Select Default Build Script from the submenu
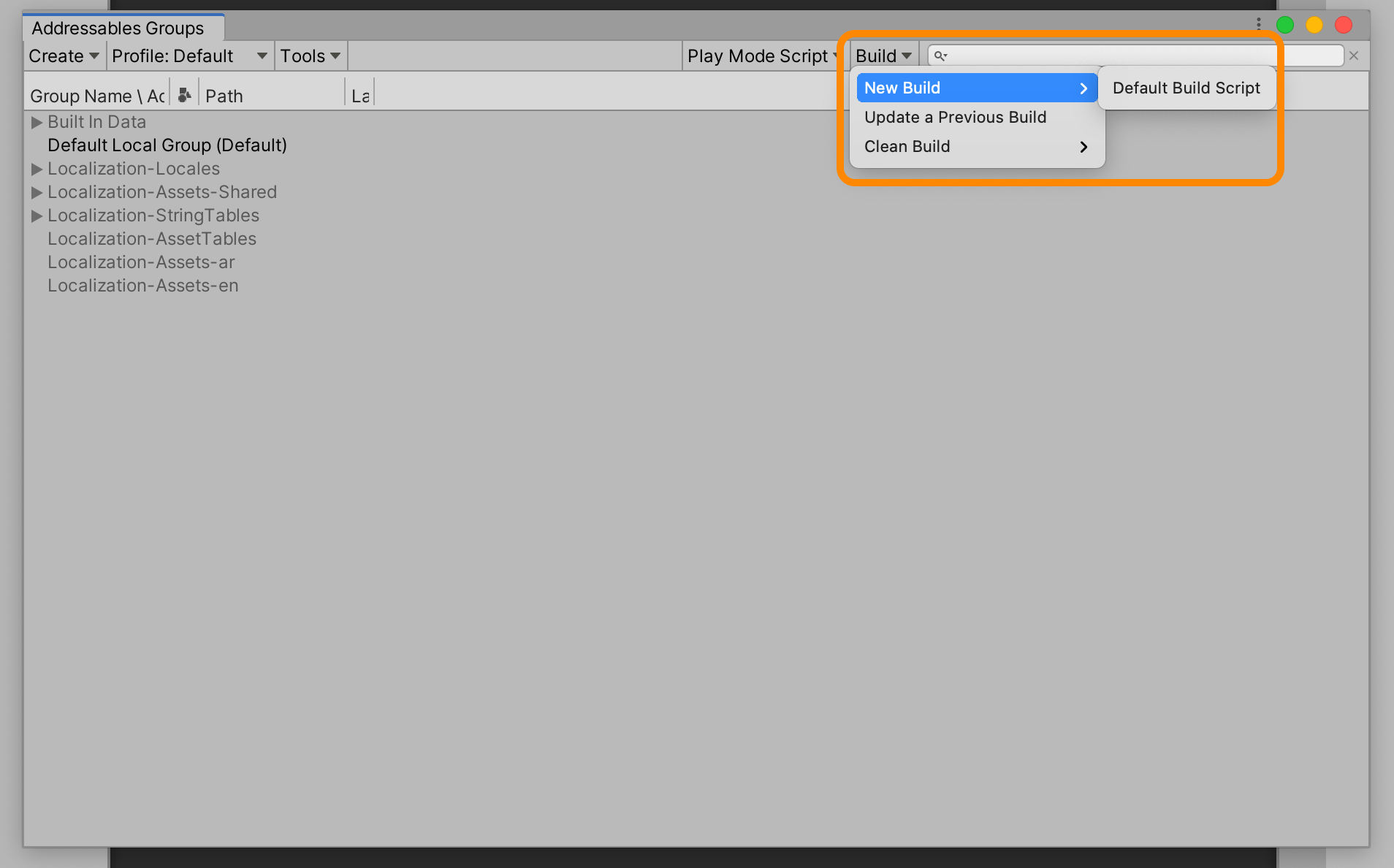 1185,88
